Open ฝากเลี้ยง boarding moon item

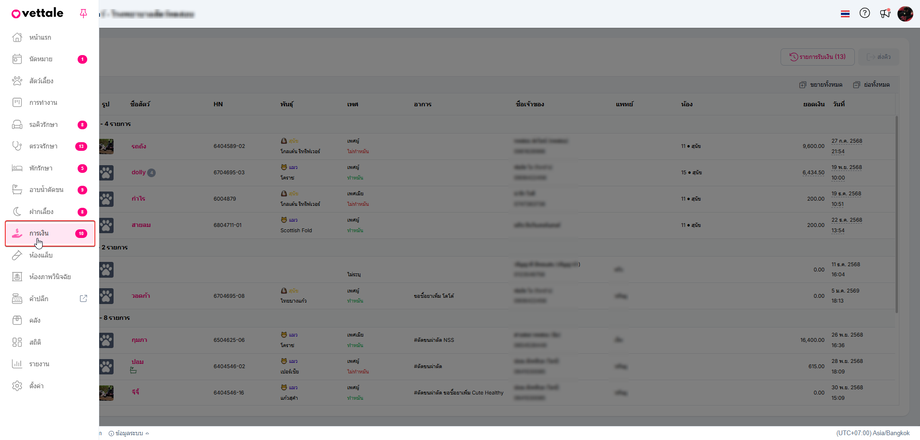click(x=49, y=212)
